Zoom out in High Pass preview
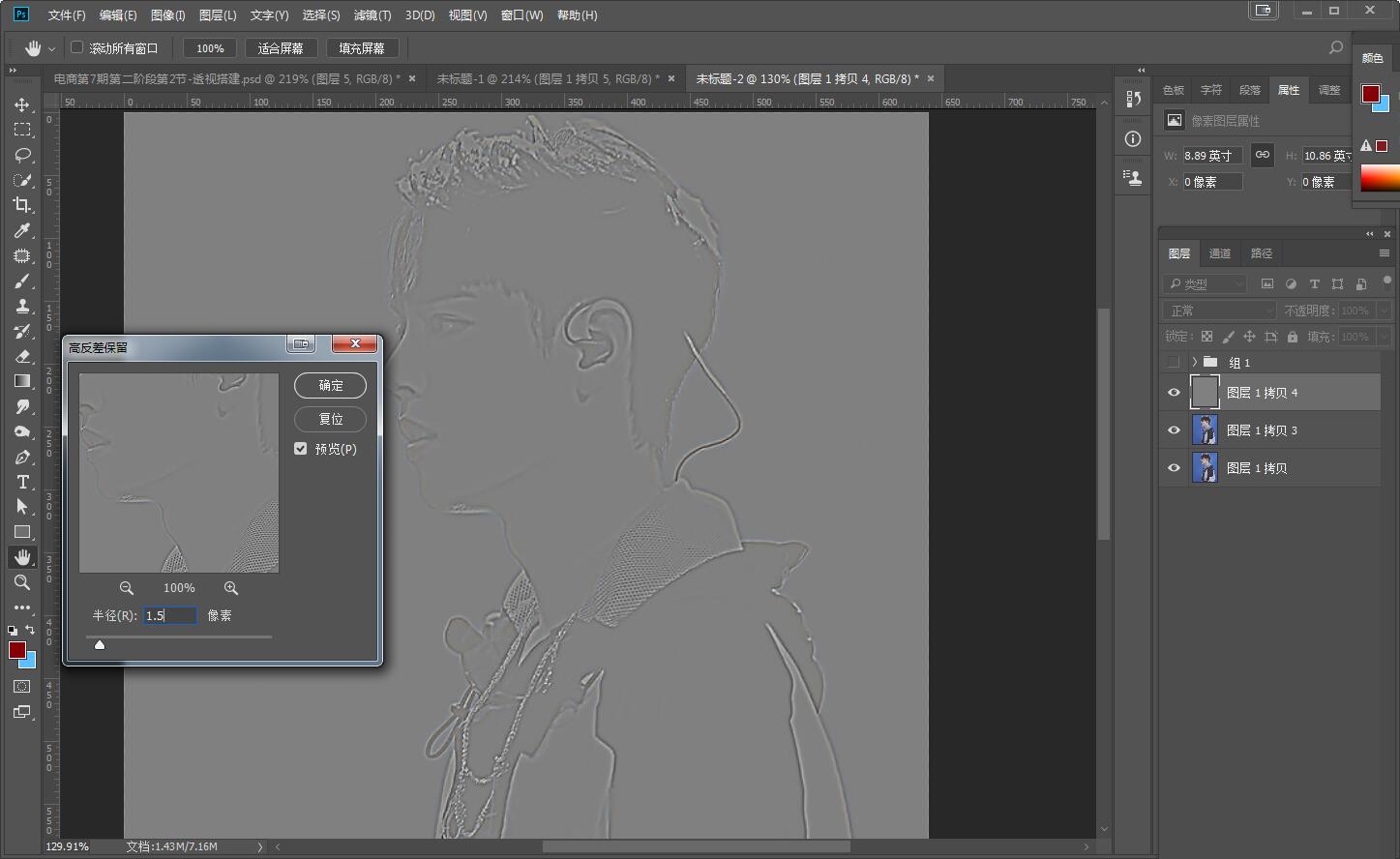1400x859 pixels. point(127,588)
